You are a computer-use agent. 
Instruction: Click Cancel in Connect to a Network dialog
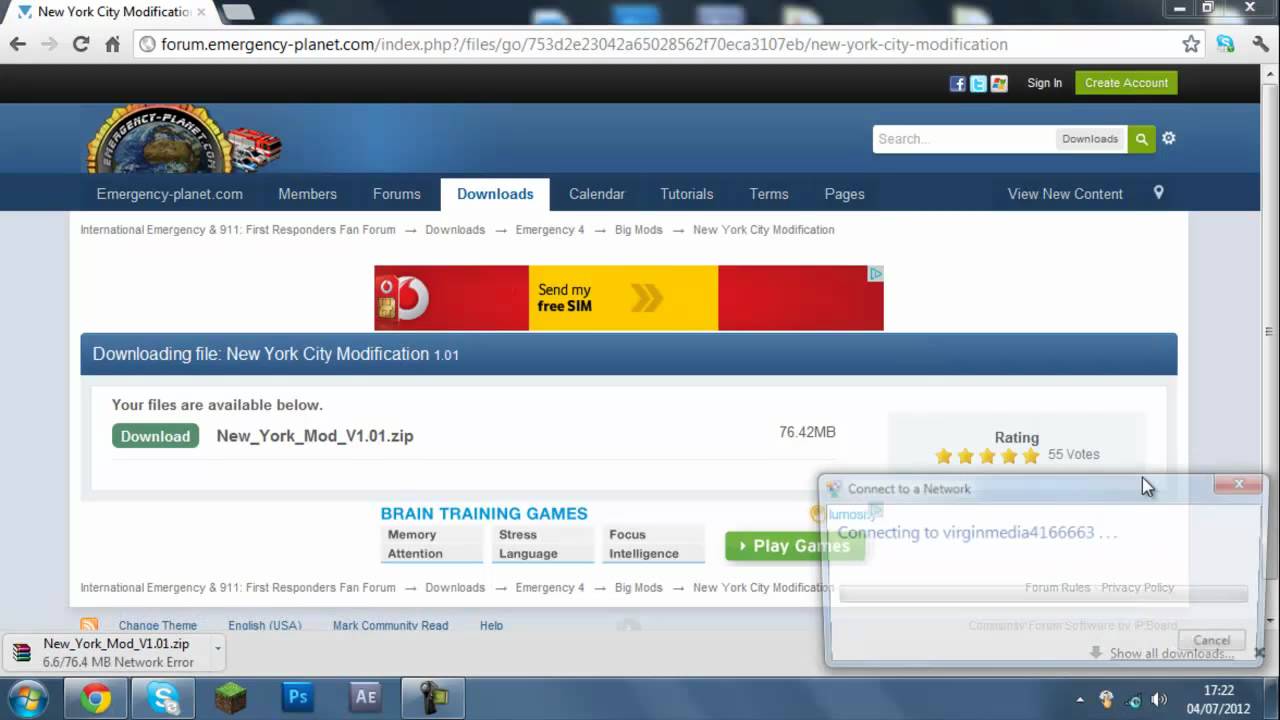pyautogui.click(x=1211, y=640)
